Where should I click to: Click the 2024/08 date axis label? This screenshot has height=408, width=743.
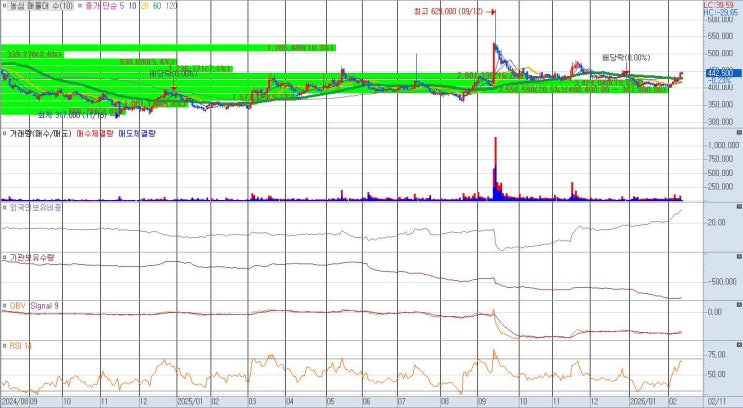pos(13,401)
